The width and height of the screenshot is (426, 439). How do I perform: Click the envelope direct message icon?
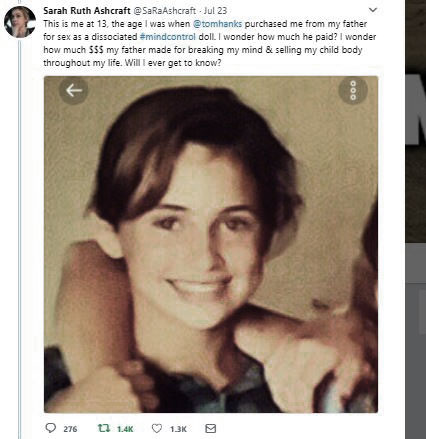click(x=210, y=428)
